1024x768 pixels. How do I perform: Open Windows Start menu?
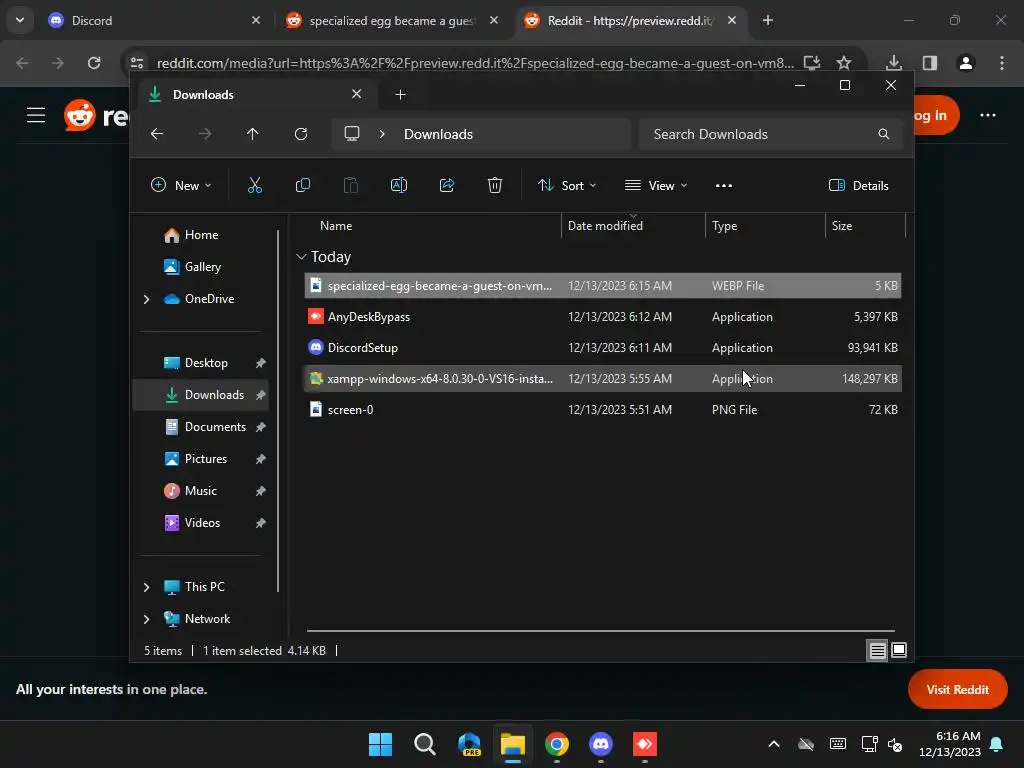tap(380, 744)
